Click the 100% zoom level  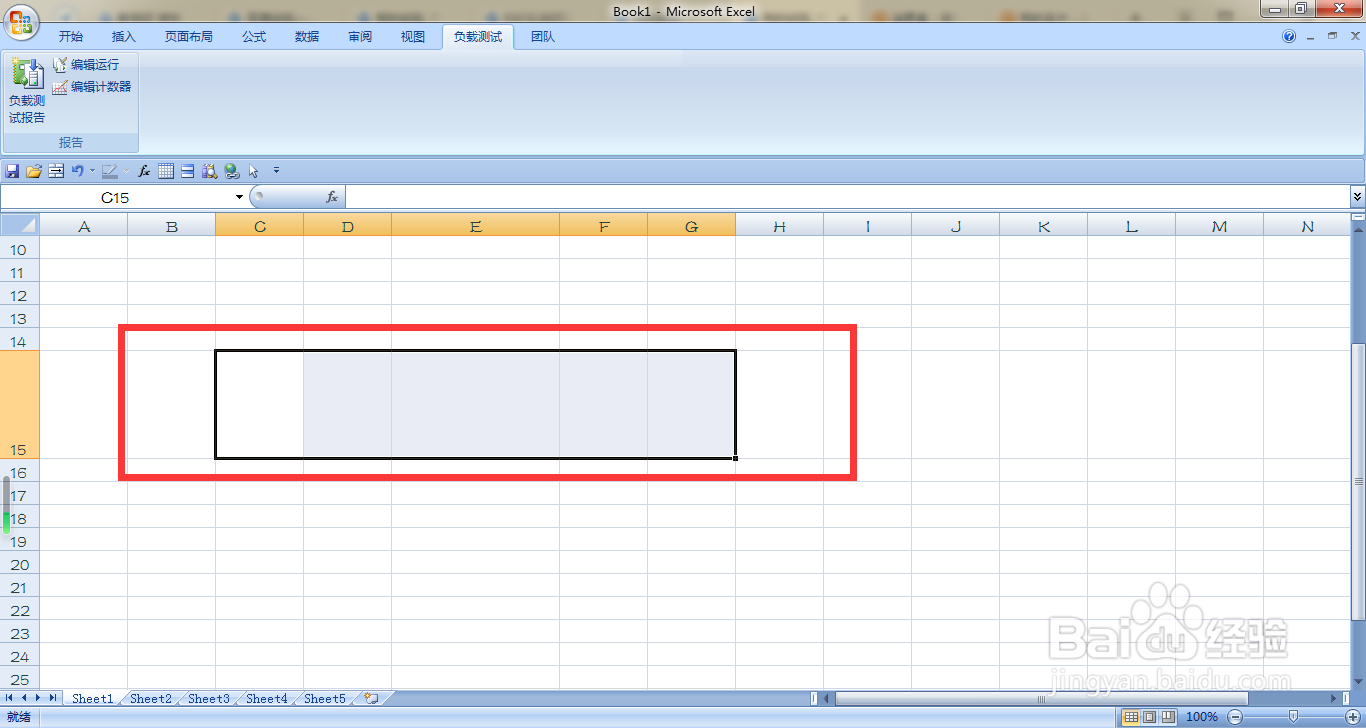point(1201,717)
